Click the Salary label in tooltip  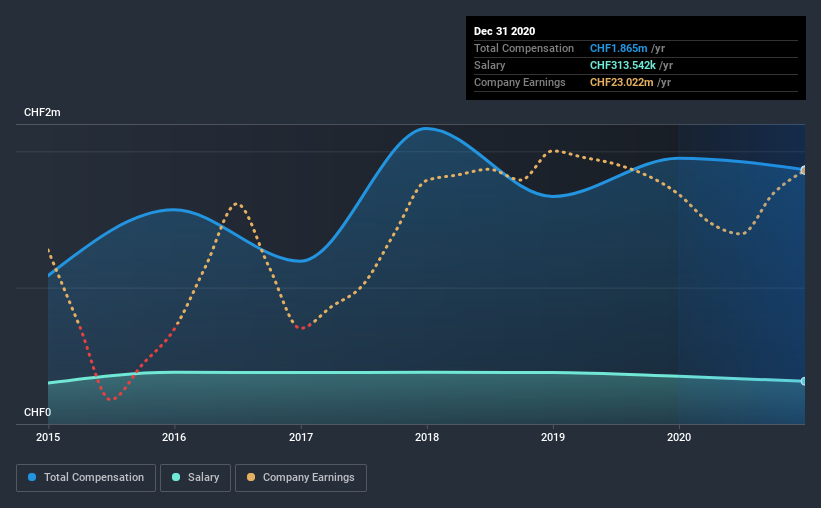pos(490,65)
